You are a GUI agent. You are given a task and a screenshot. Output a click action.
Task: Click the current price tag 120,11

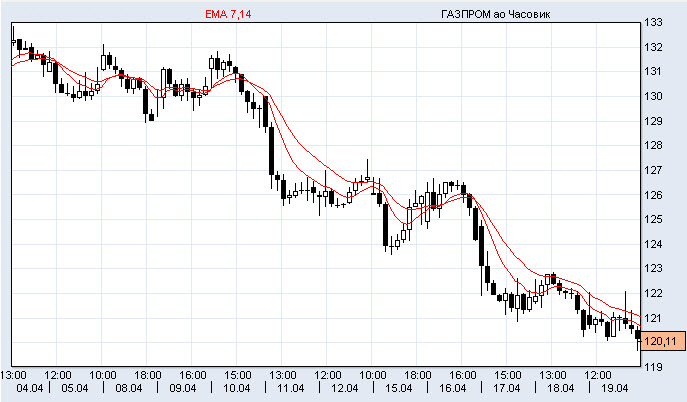click(x=663, y=341)
